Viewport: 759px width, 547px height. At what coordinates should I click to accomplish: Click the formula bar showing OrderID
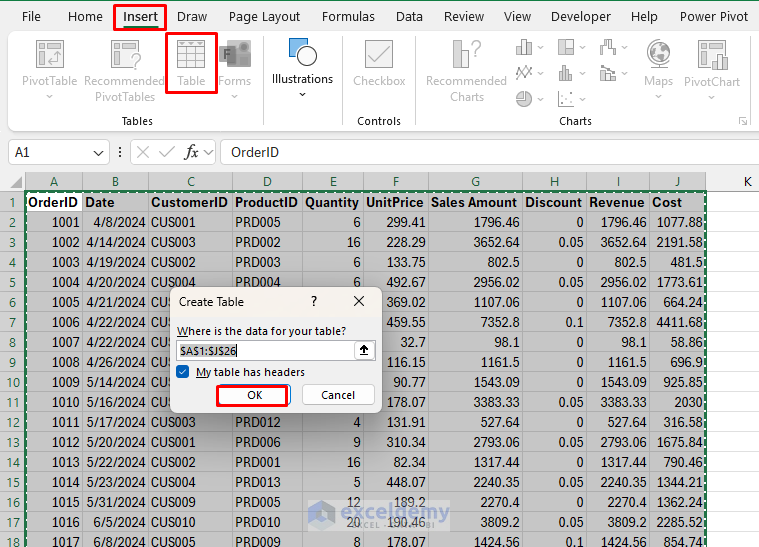pos(489,152)
